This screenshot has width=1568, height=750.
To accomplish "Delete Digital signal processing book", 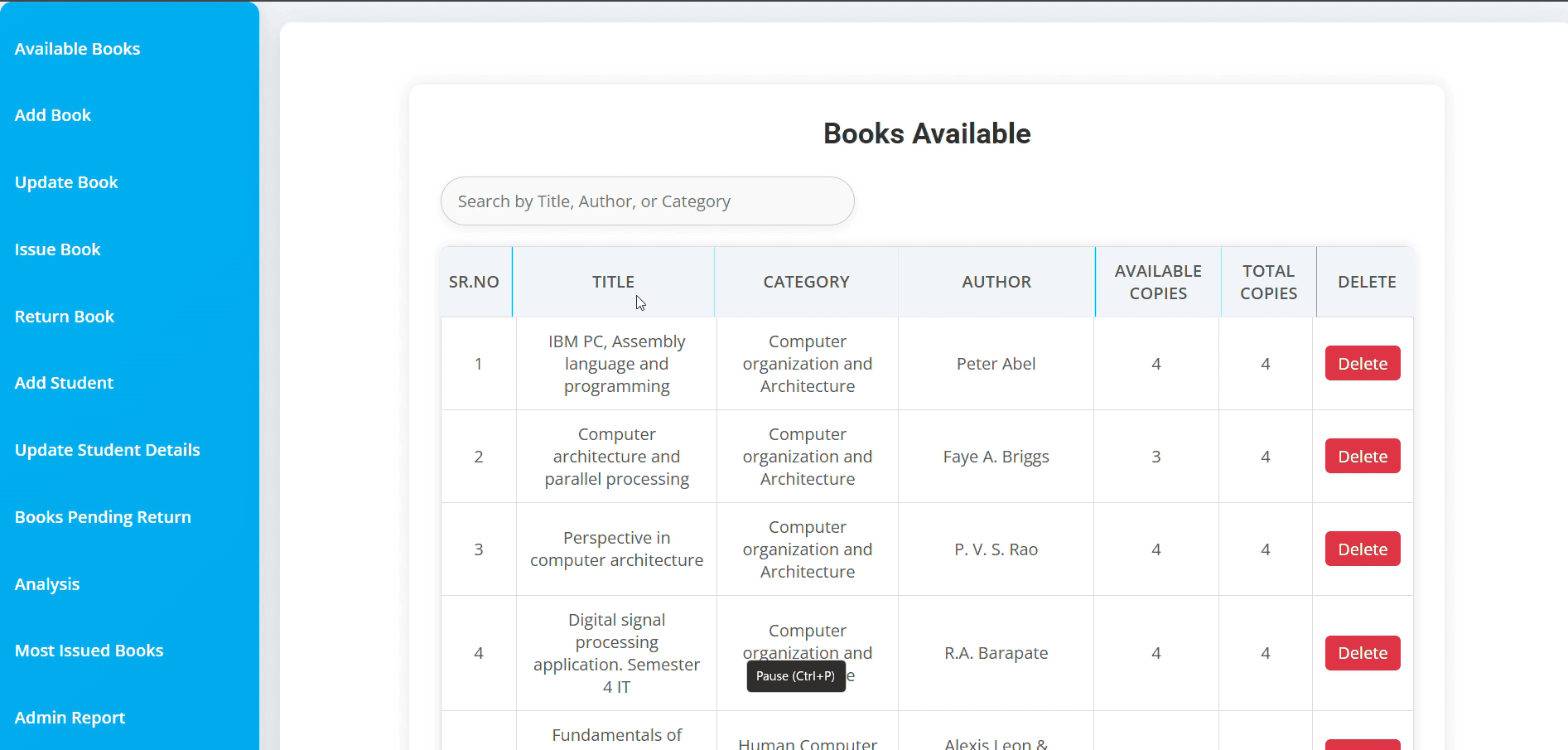I will click(1362, 653).
